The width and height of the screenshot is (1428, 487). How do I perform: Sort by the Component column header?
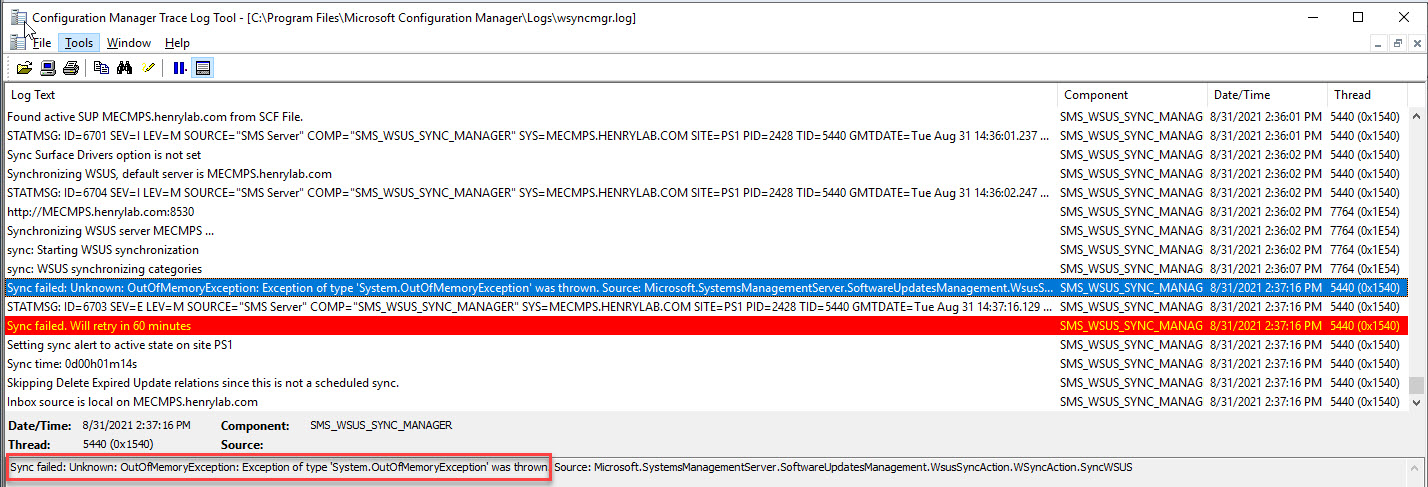pos(1132,95)
